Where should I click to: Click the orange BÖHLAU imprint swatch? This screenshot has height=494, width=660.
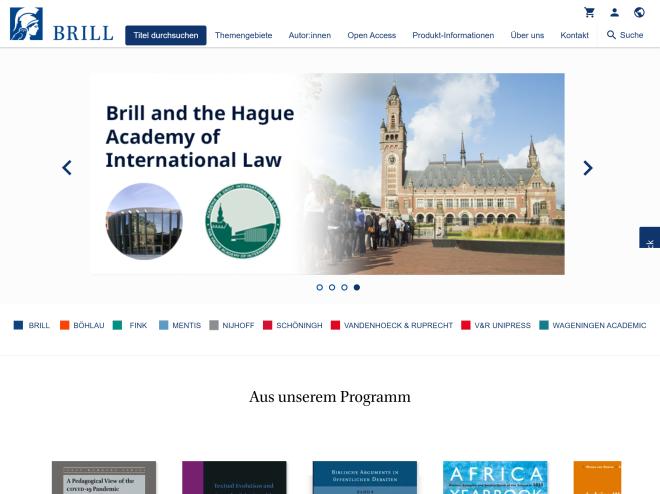(64, 325)
